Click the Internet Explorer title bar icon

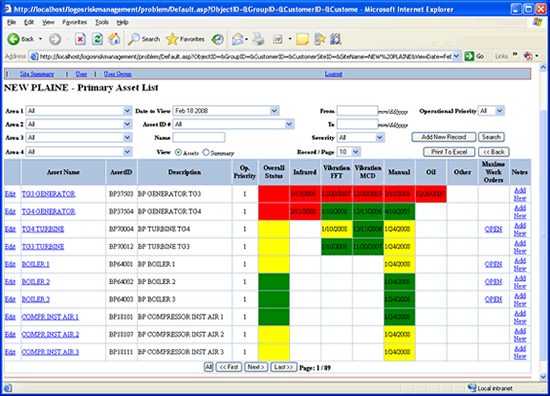pos(7,9)
